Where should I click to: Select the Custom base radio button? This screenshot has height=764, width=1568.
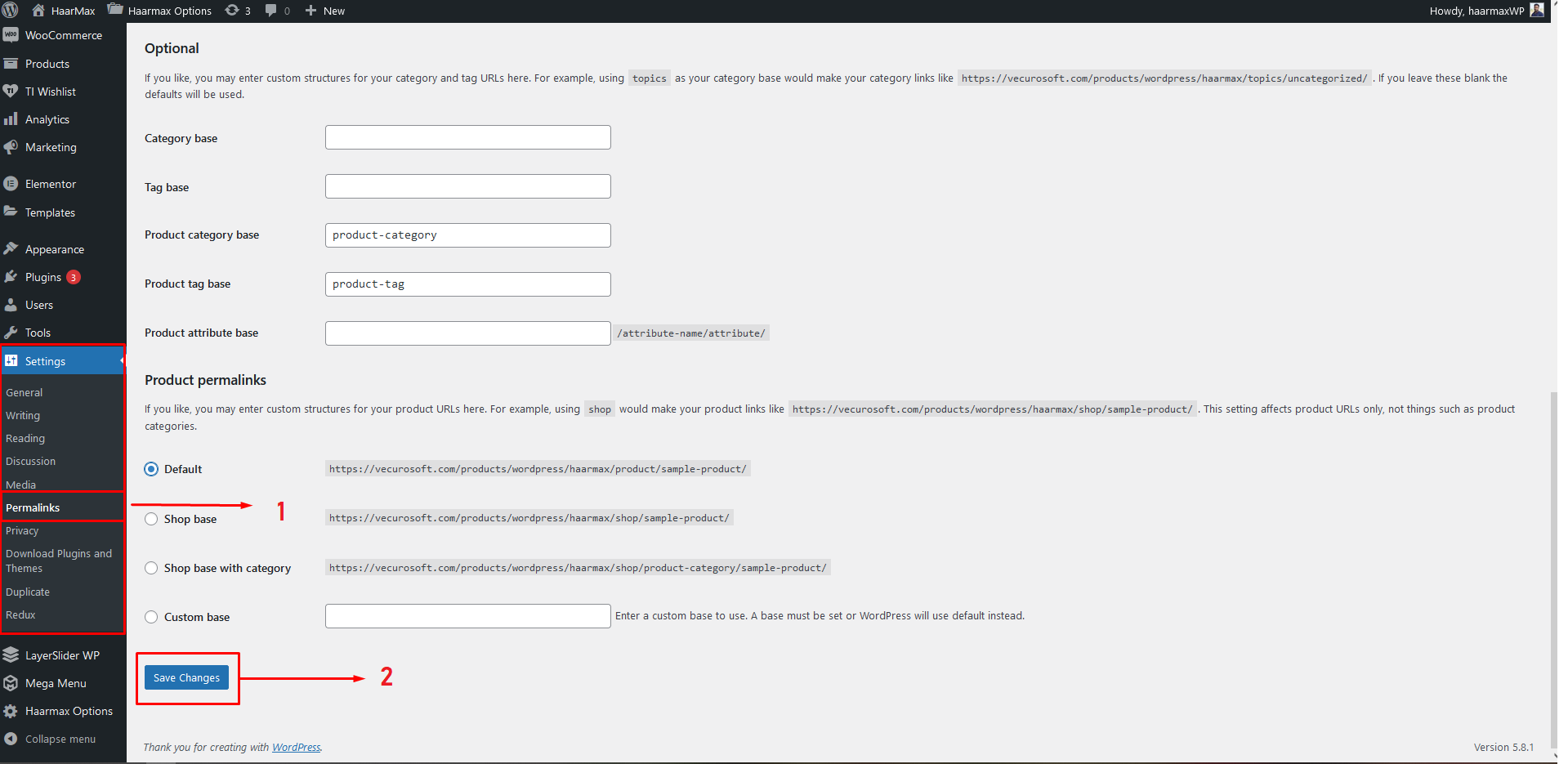coord(151,617)
